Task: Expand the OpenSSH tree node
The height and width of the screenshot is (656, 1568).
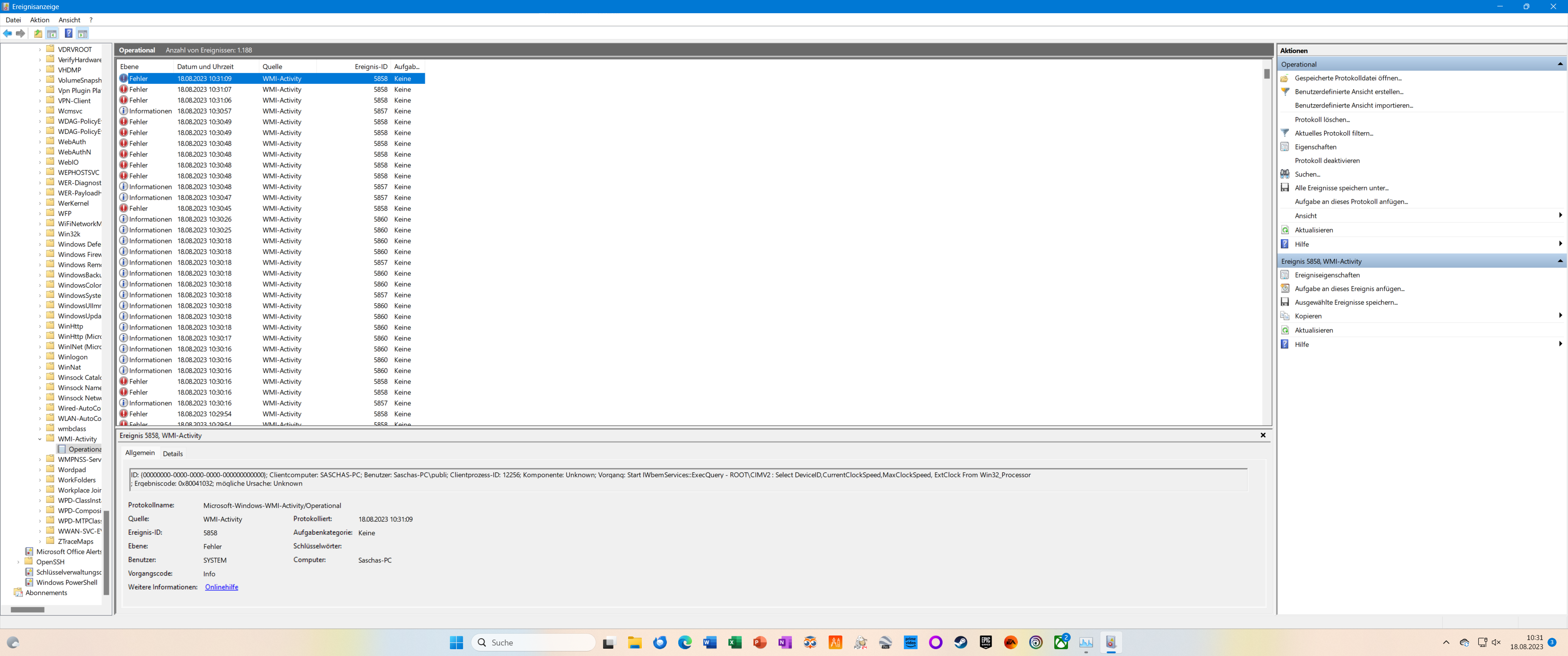Action: click(x=18, y=562)
